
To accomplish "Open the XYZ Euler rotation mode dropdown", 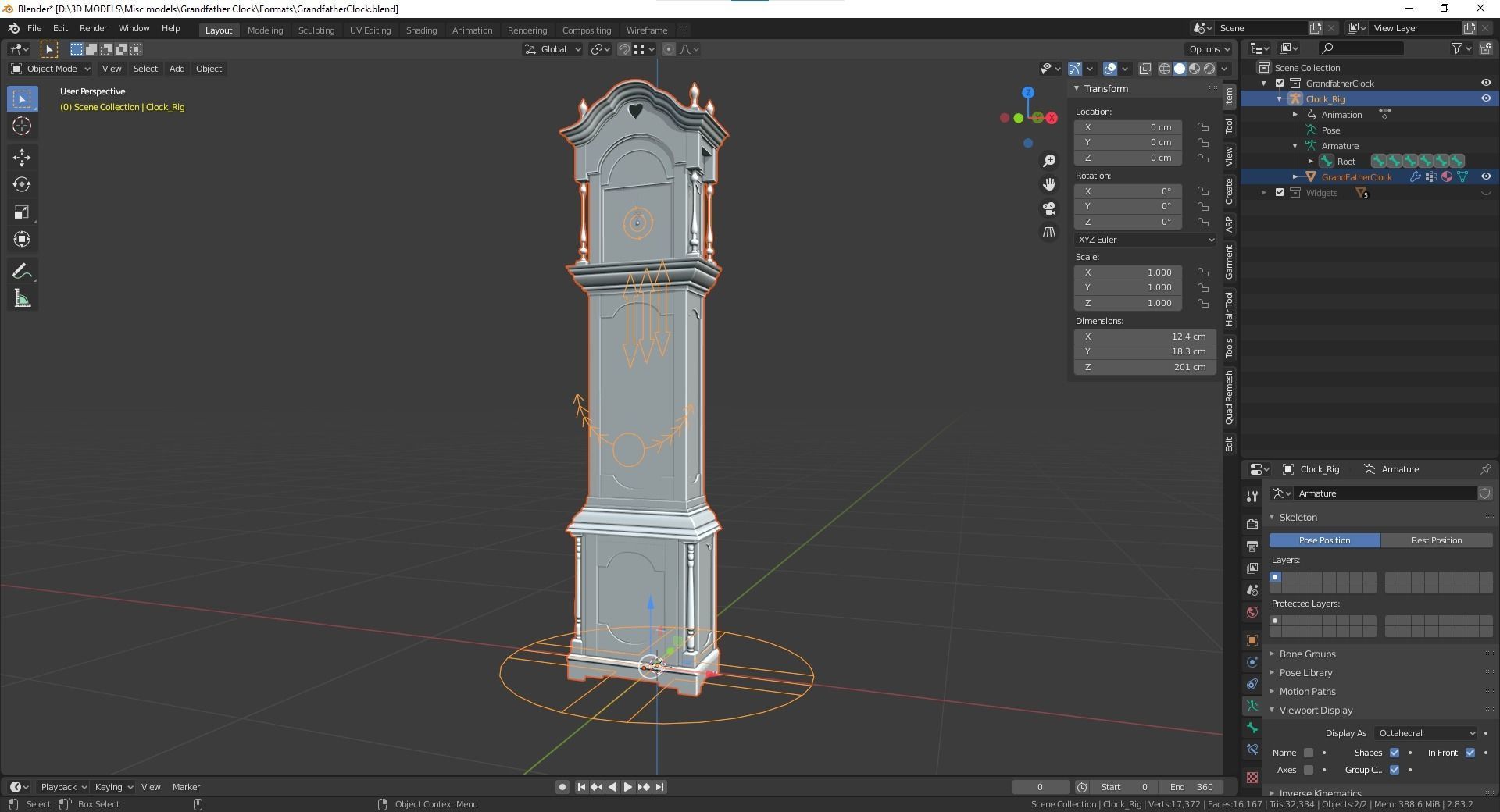I will (x=1145, y=240).
